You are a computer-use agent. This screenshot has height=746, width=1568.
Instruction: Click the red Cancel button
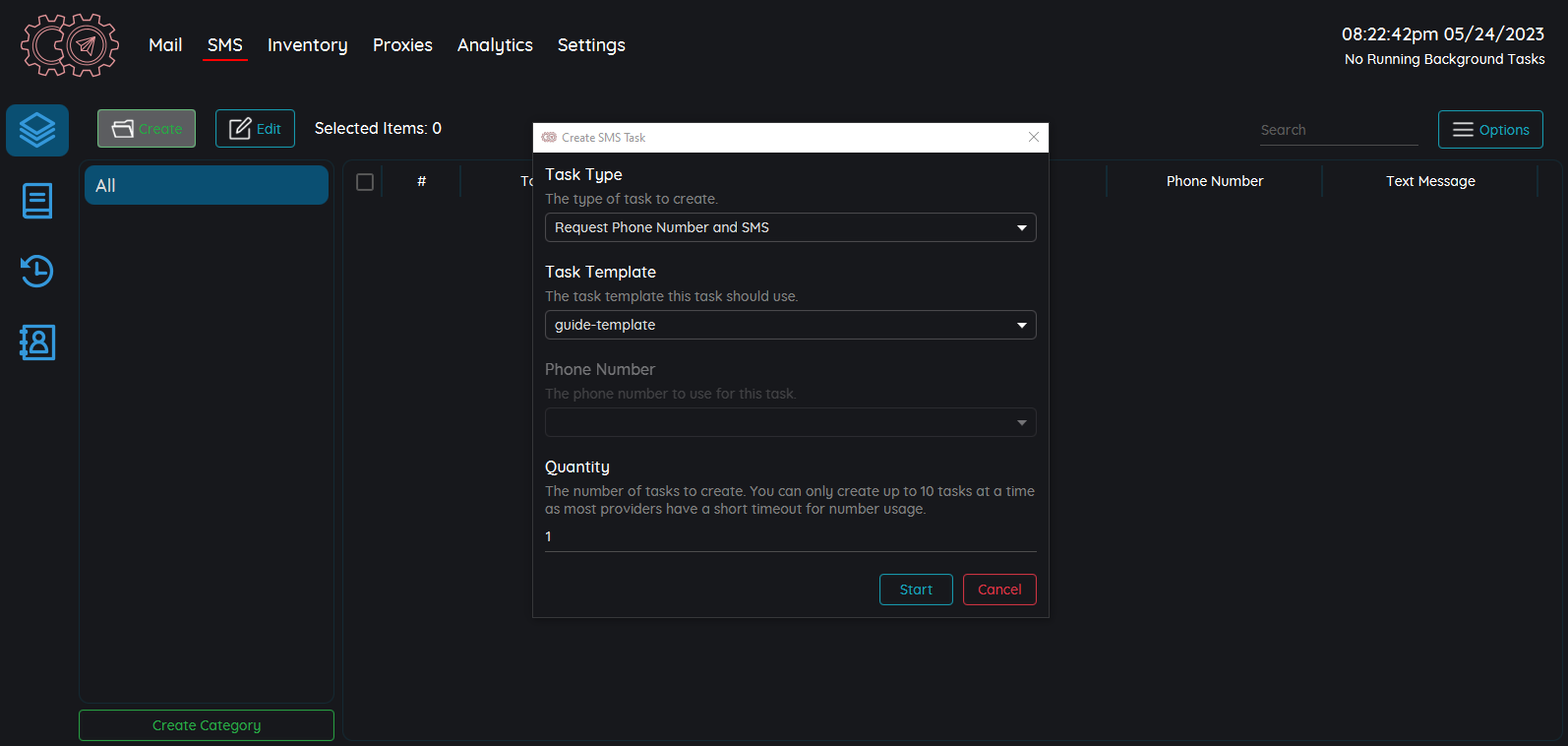999,590
